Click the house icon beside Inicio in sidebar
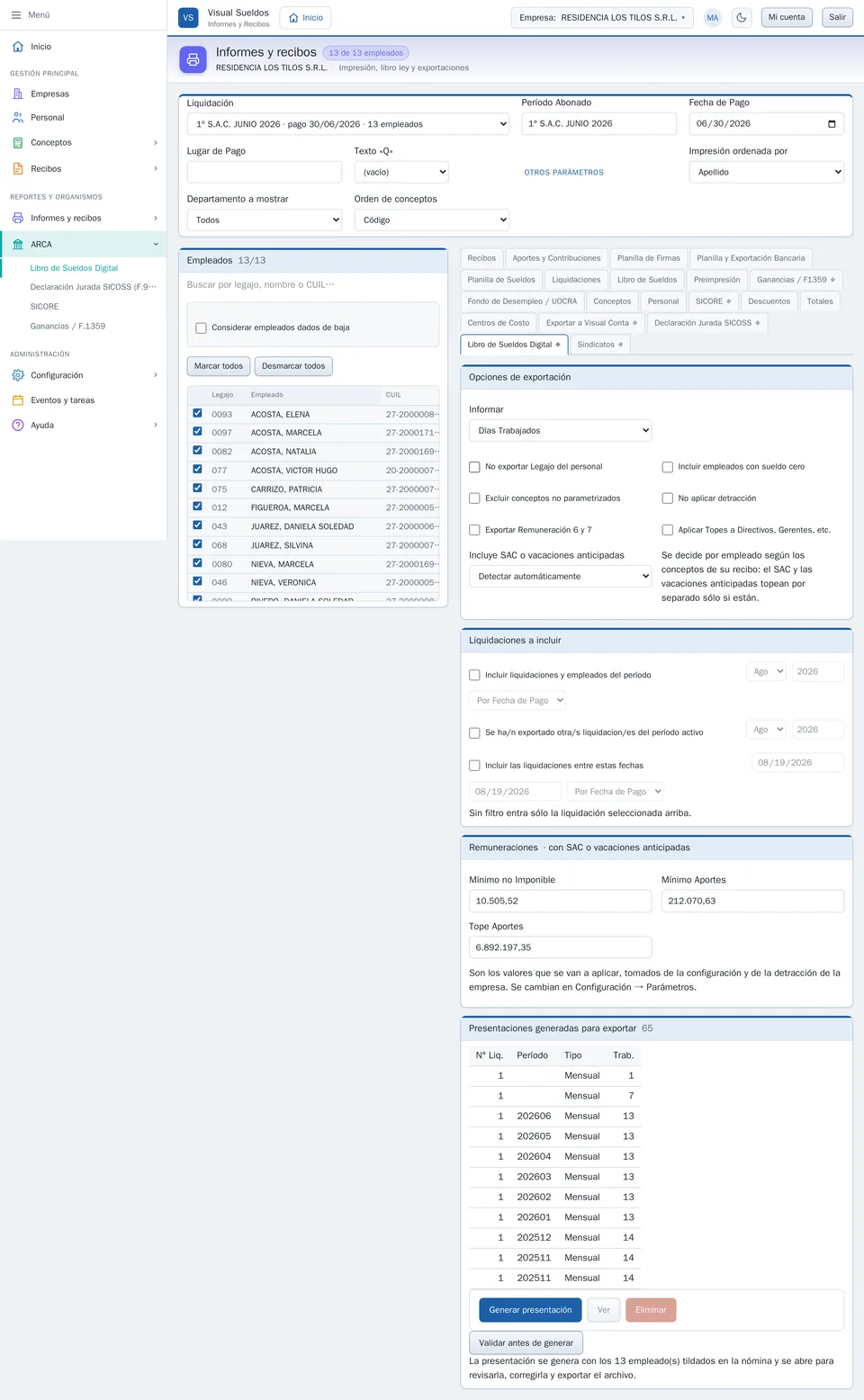The width and height of the screenshot is (864, 1400). point(18,47)
